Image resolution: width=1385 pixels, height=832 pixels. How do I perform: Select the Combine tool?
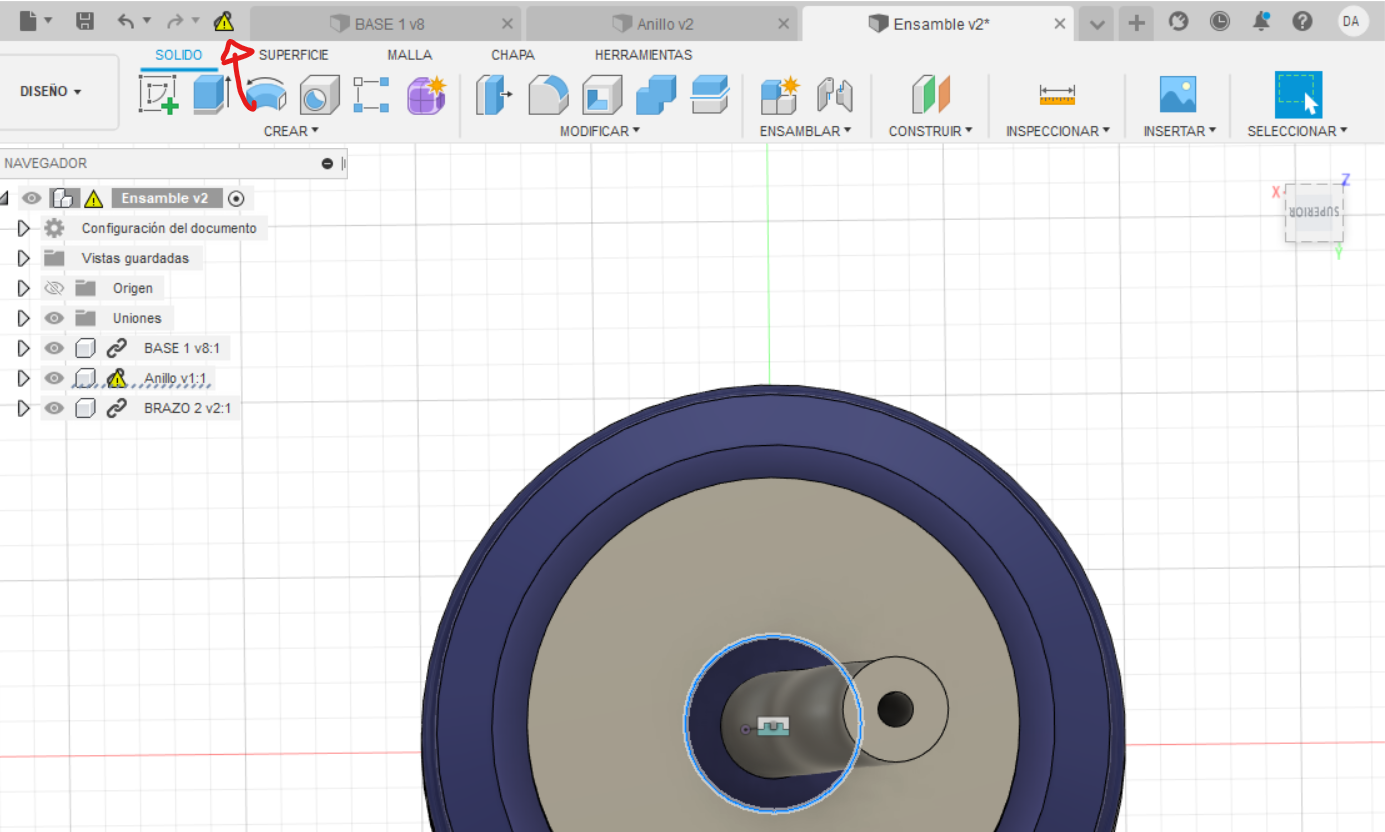point(656,95)
